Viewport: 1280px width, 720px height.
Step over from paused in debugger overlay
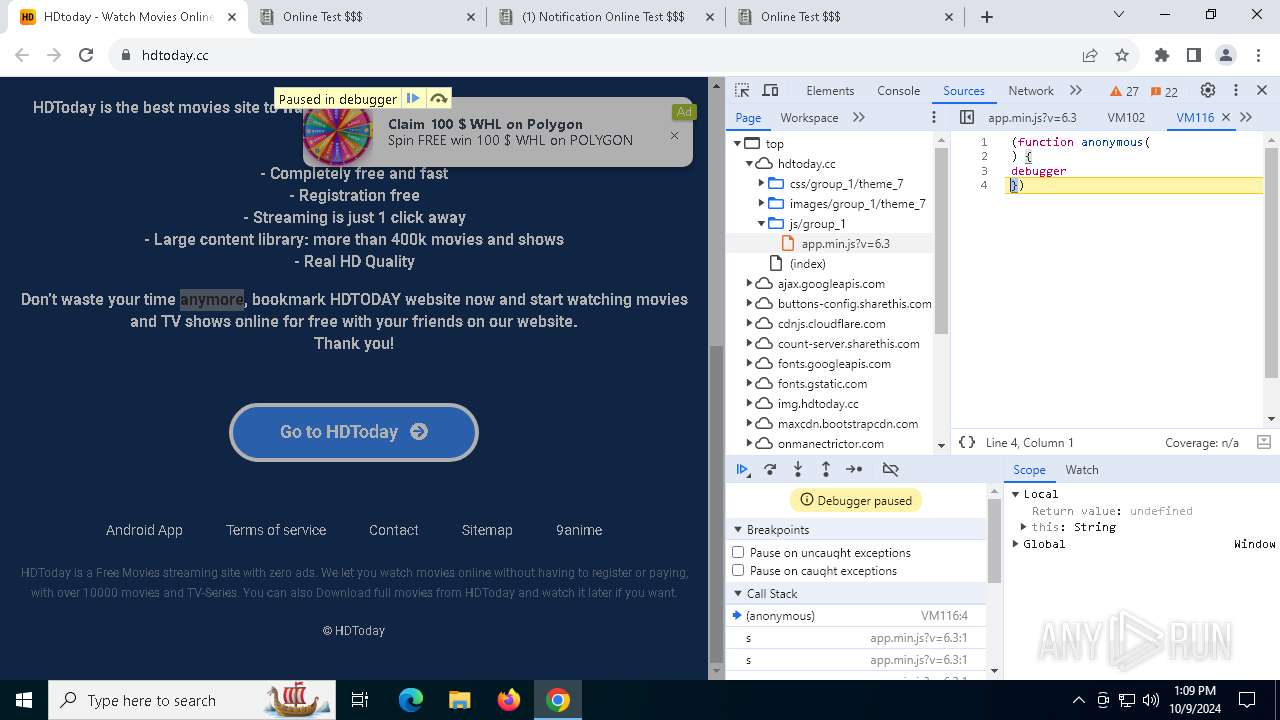tap(438, 98)
